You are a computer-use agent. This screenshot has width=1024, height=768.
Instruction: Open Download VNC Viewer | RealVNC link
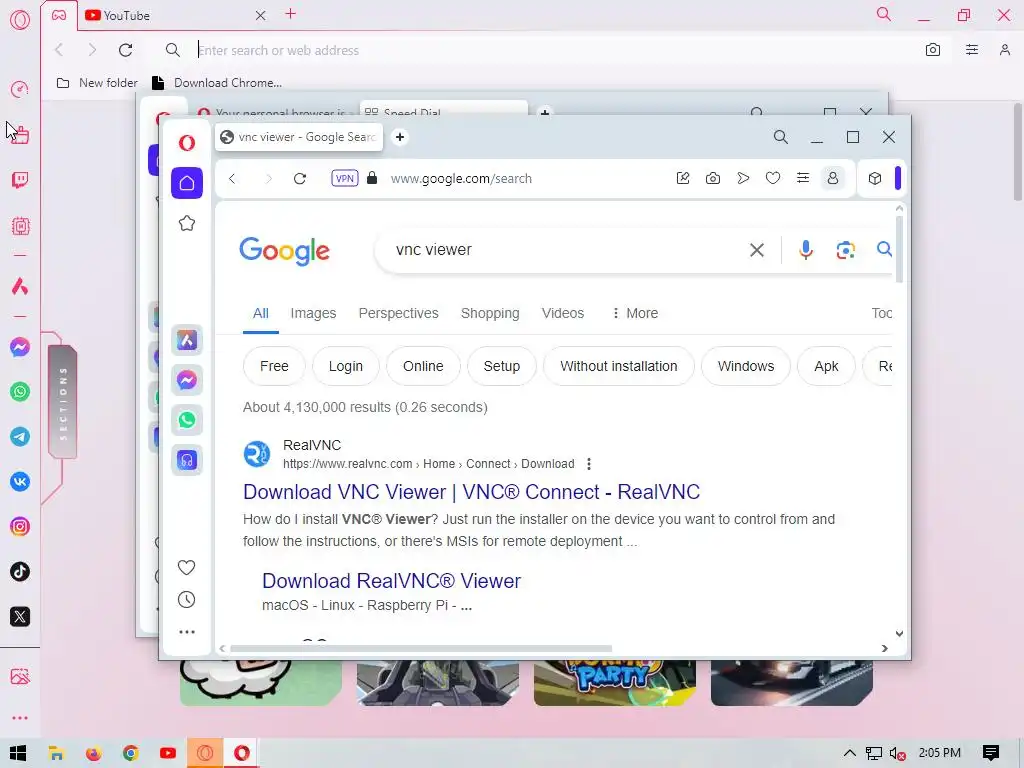click(472, 492)
